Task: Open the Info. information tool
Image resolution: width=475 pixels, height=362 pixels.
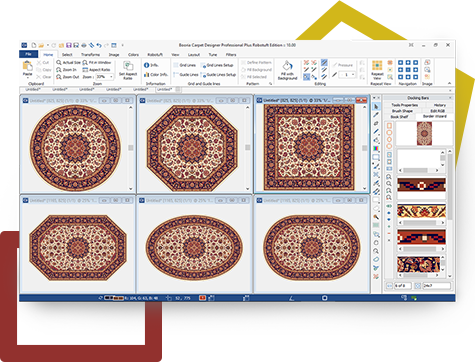Action: 151,65
